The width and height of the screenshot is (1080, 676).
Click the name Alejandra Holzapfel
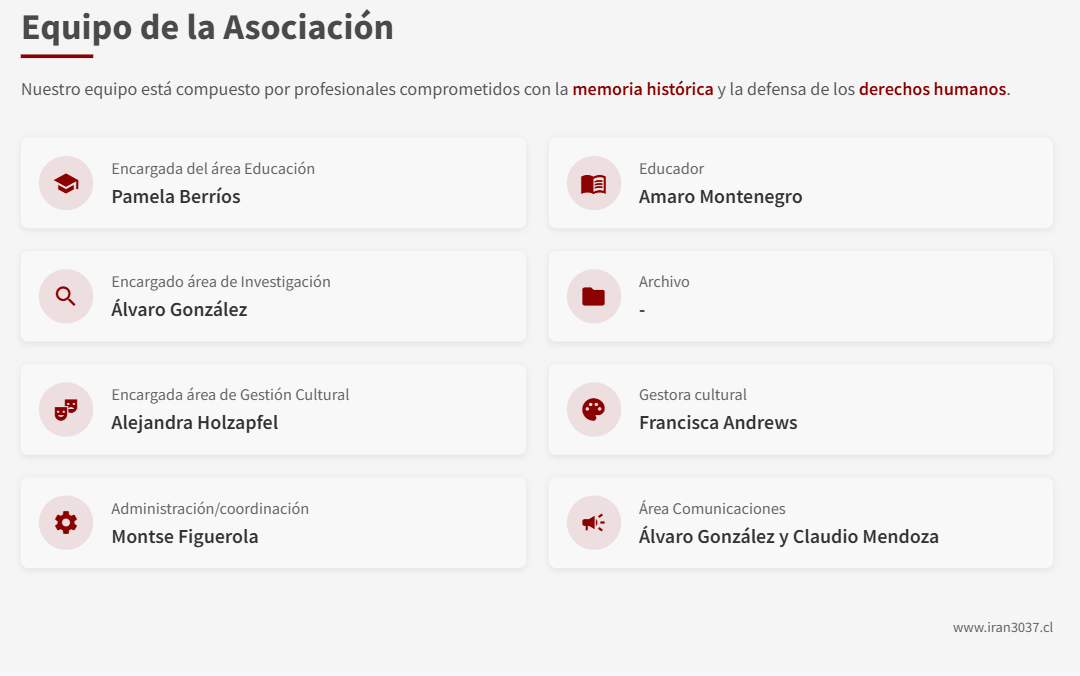[195, 423]
